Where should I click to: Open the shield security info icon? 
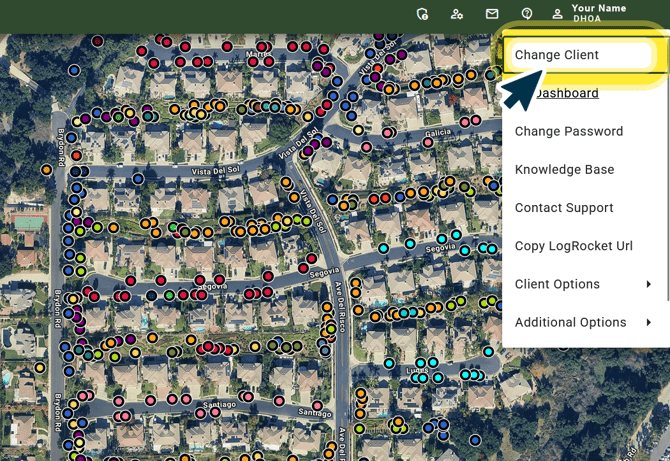(x=422, y=14)
